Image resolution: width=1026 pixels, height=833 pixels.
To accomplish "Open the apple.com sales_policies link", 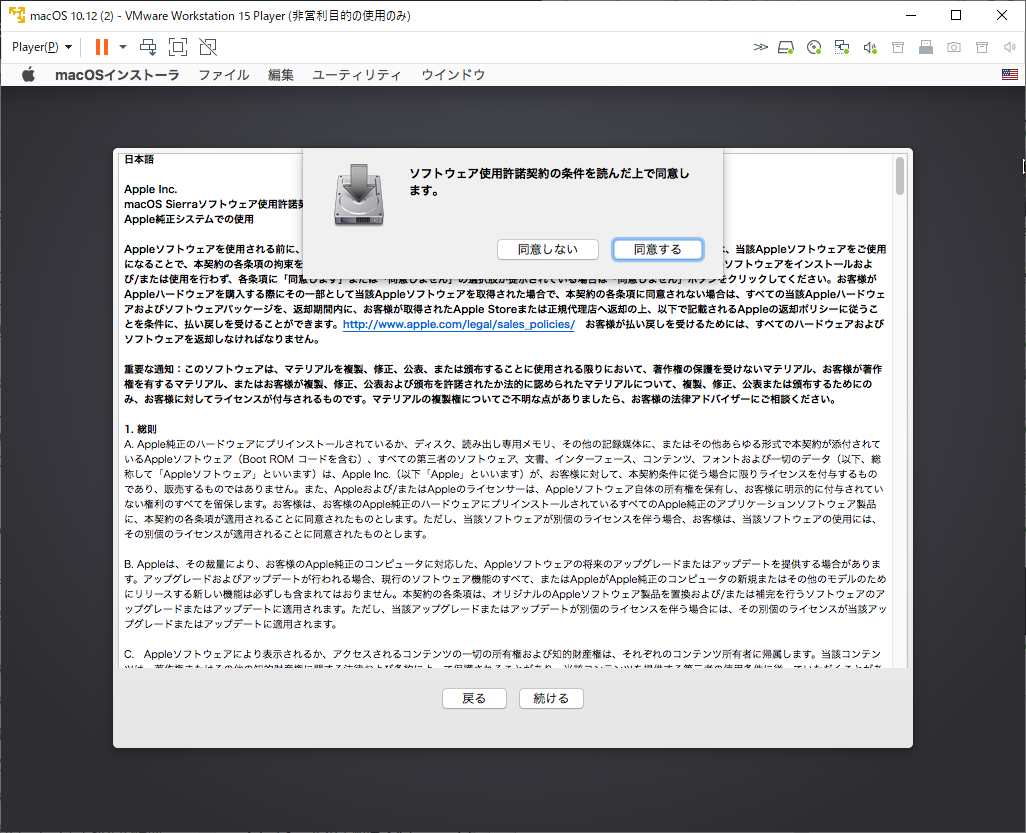I will click(x=459, y=325).
